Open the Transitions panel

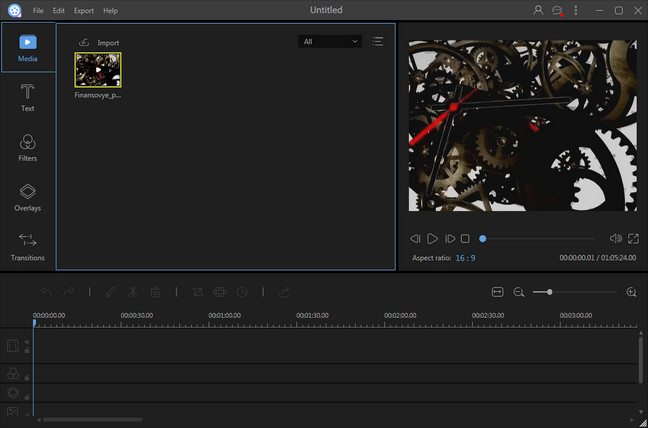[28, 246]
